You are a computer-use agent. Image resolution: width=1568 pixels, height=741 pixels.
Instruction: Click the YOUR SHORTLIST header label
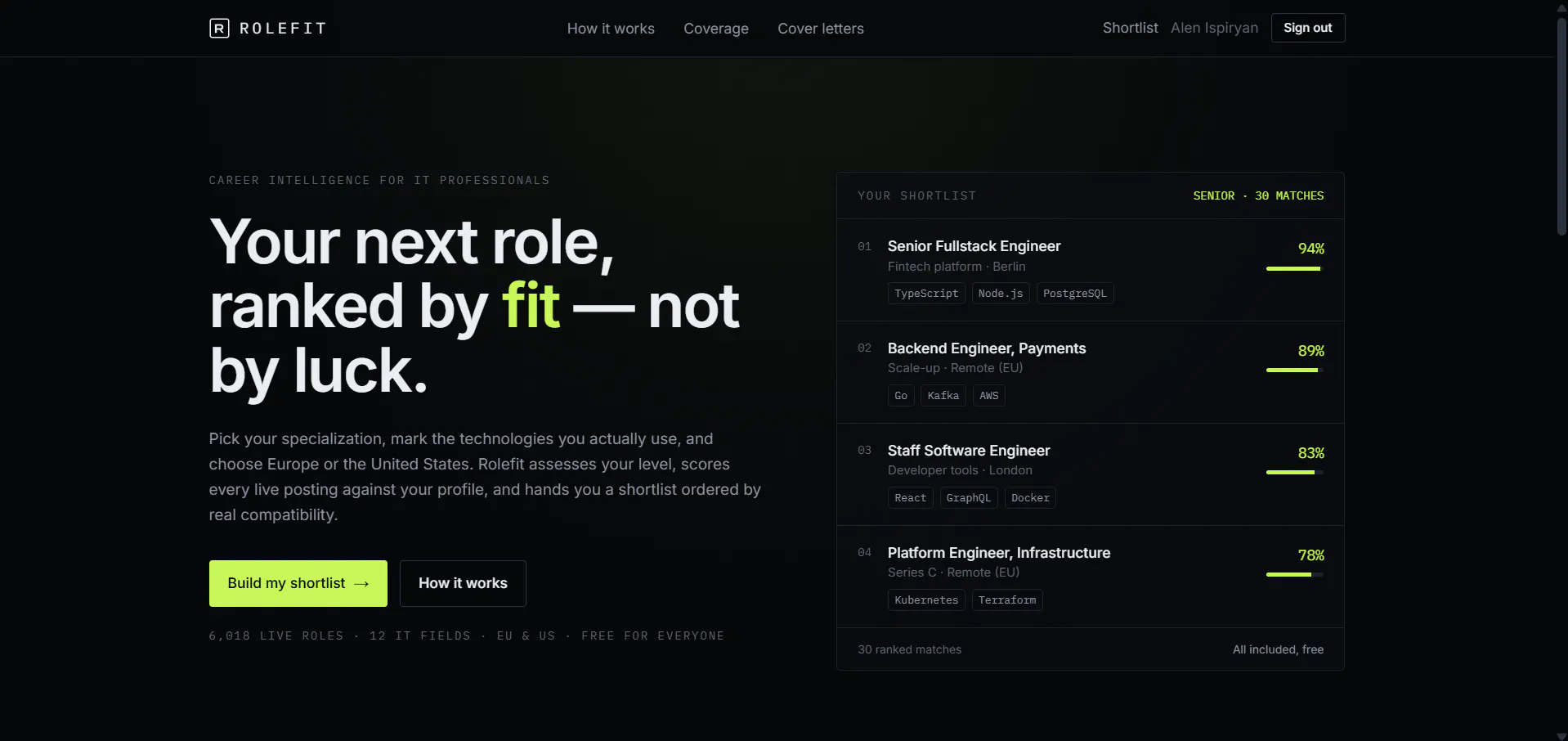[x=916, y=196]
